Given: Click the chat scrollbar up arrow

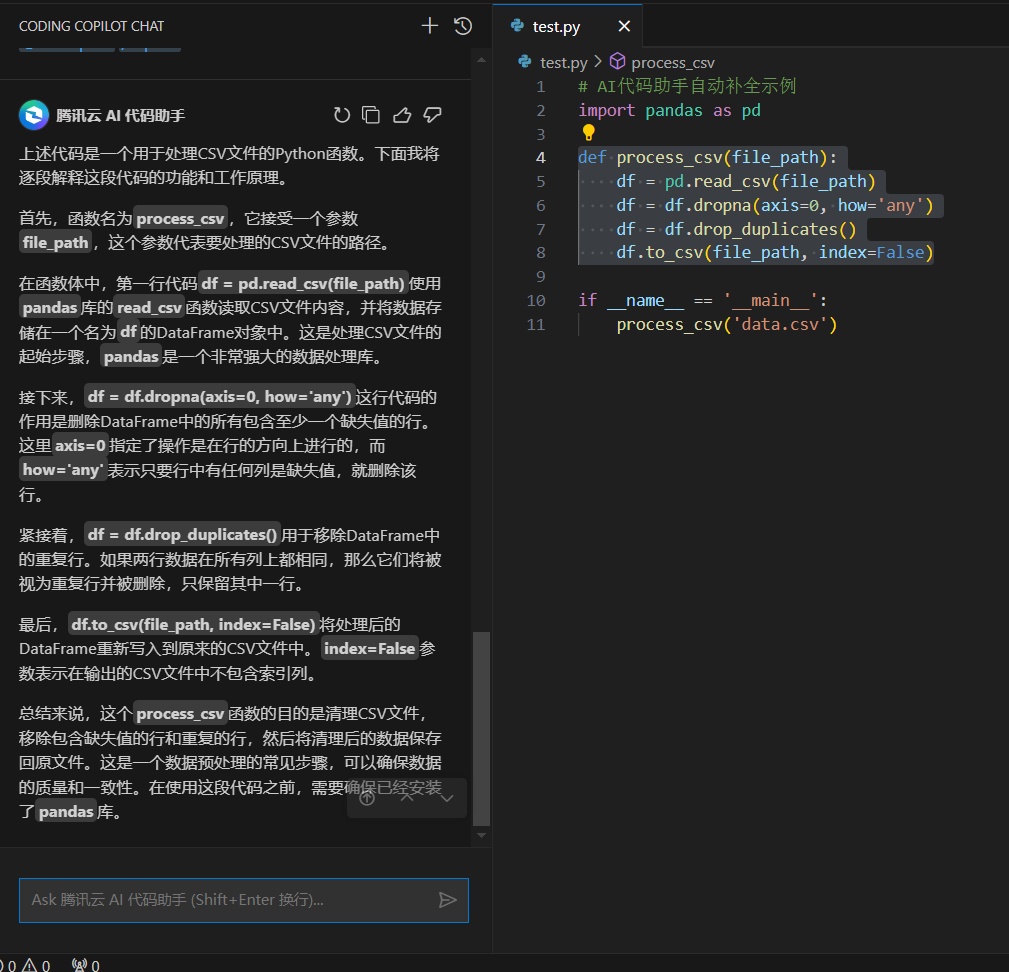Looking at the screenshot, I should point(481,60).
